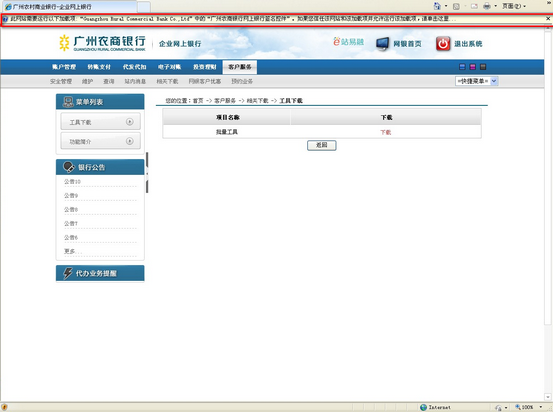Open the browser 页面 toolbar menu

[514, 6]
